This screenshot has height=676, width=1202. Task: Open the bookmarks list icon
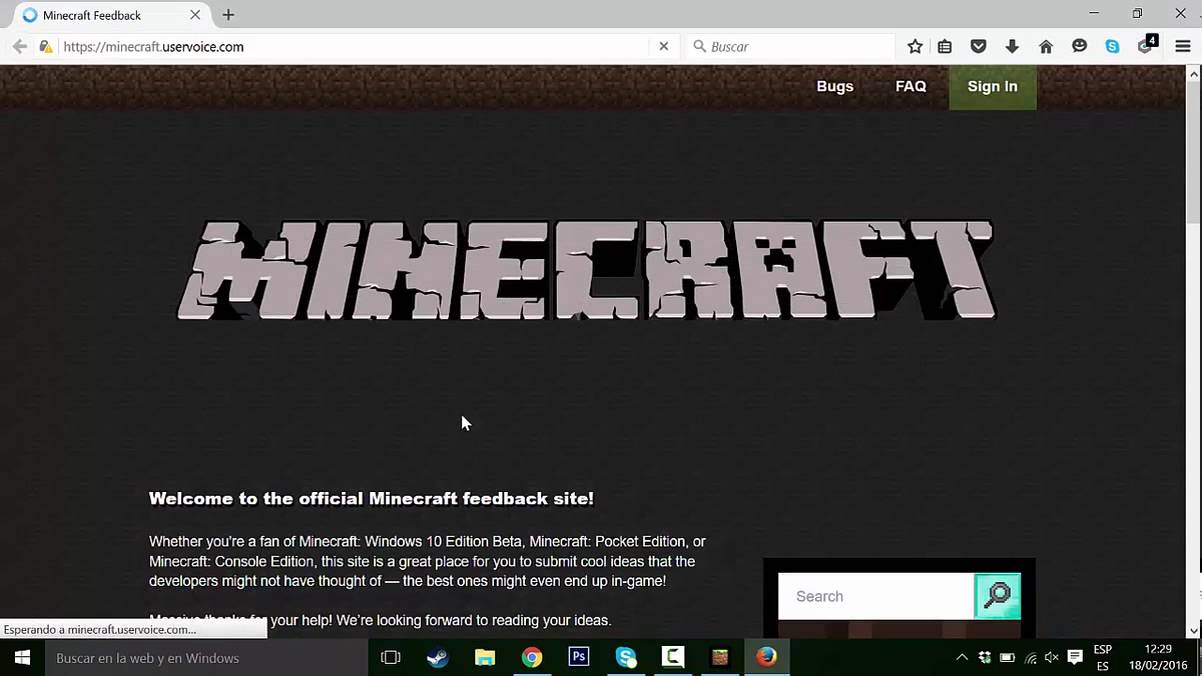click(945, 46)
